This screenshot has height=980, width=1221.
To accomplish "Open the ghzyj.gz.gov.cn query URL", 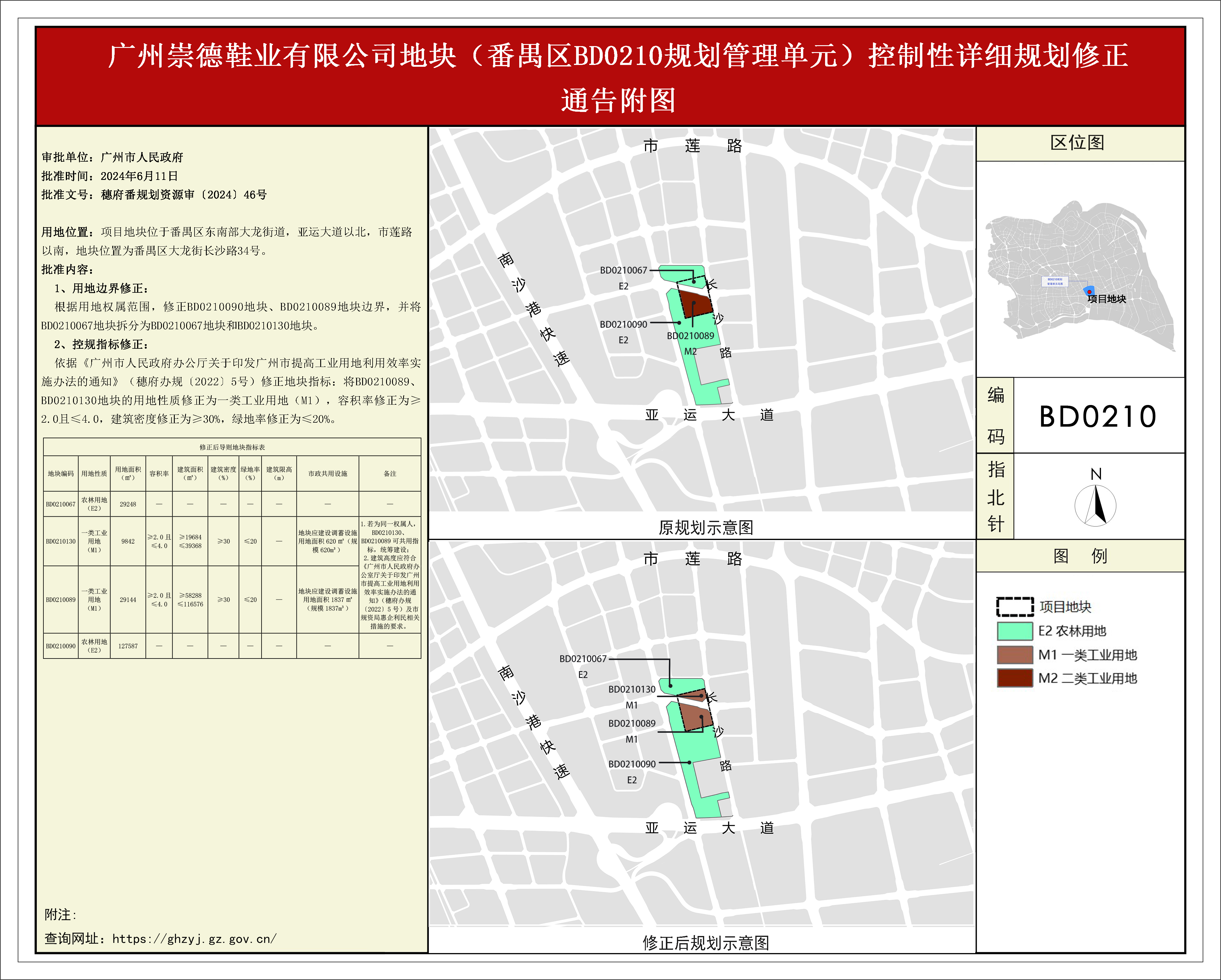I will [194, 939].
